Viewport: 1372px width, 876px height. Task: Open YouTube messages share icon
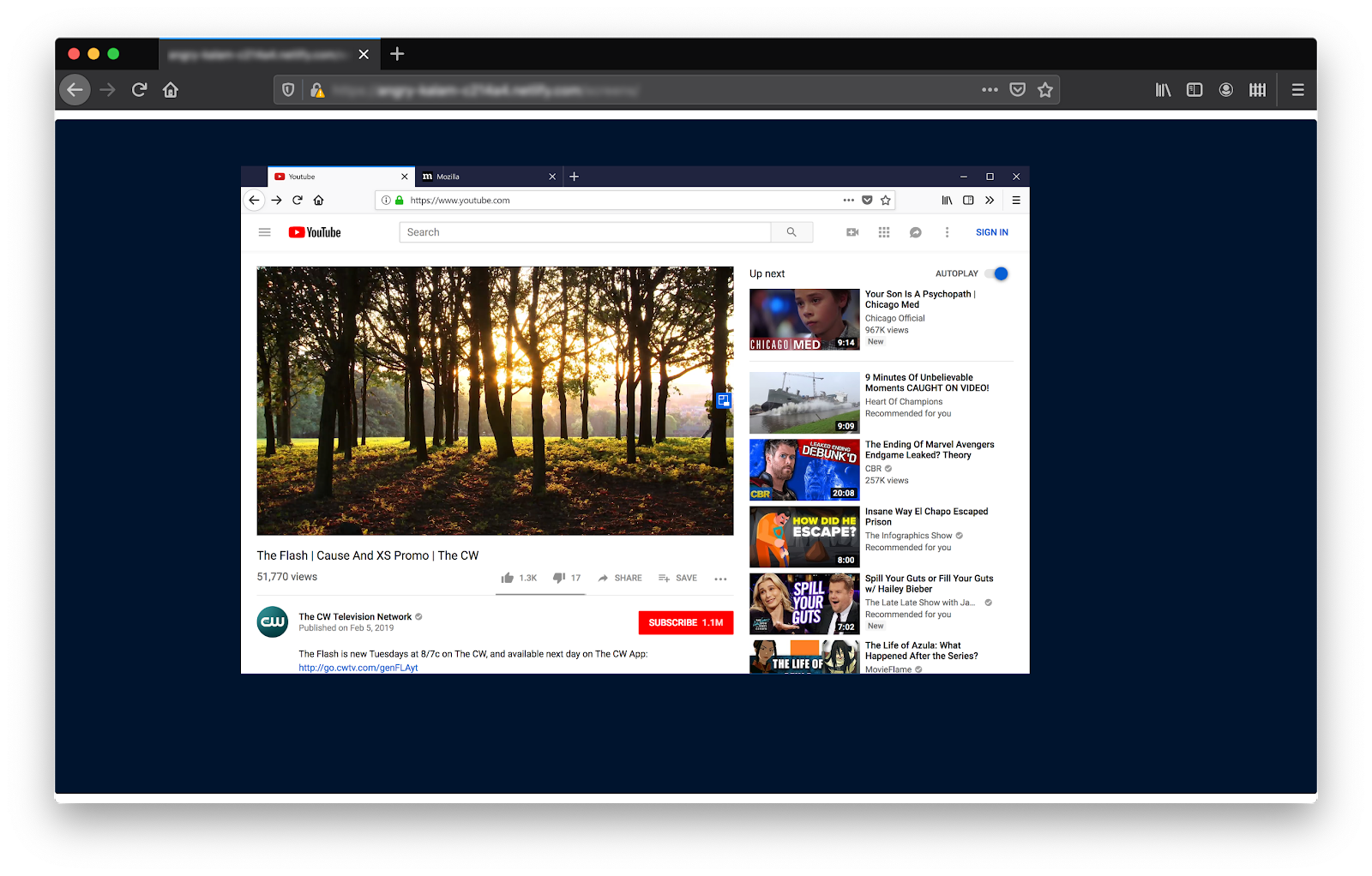[x=916, y=232]
